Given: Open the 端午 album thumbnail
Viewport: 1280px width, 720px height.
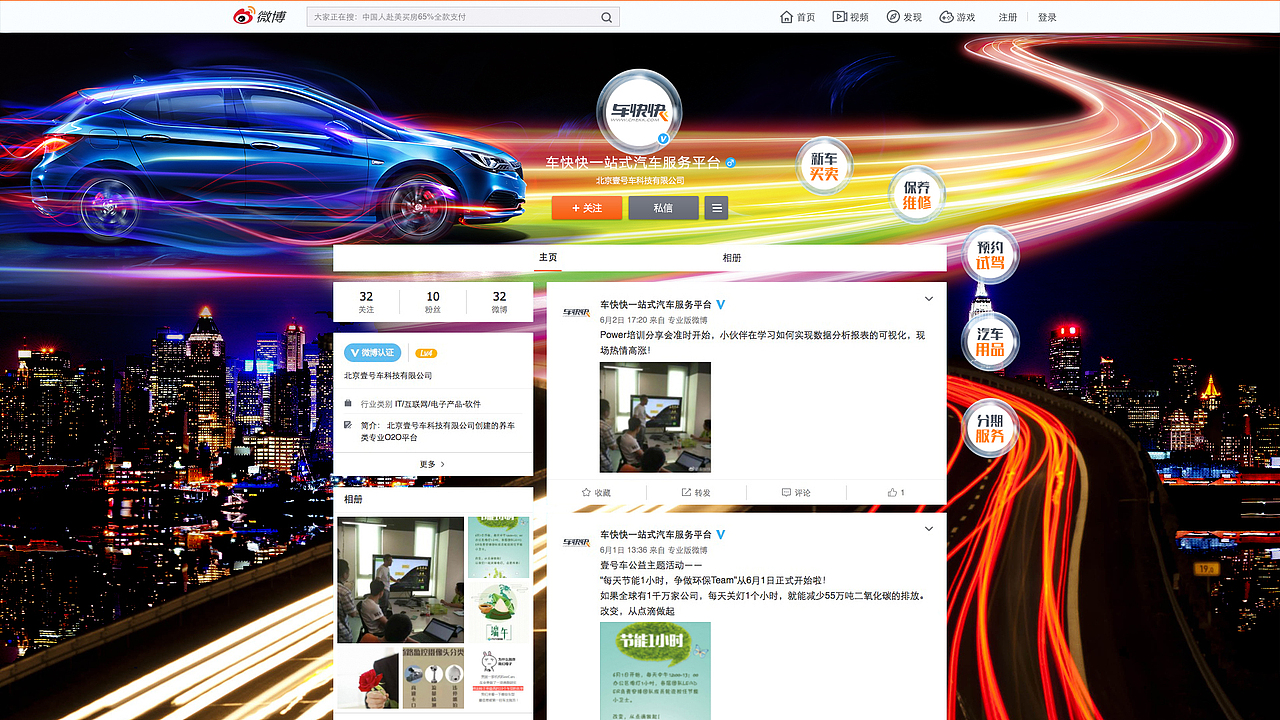Looking at the screenshot, I should [x=498, y=612].
